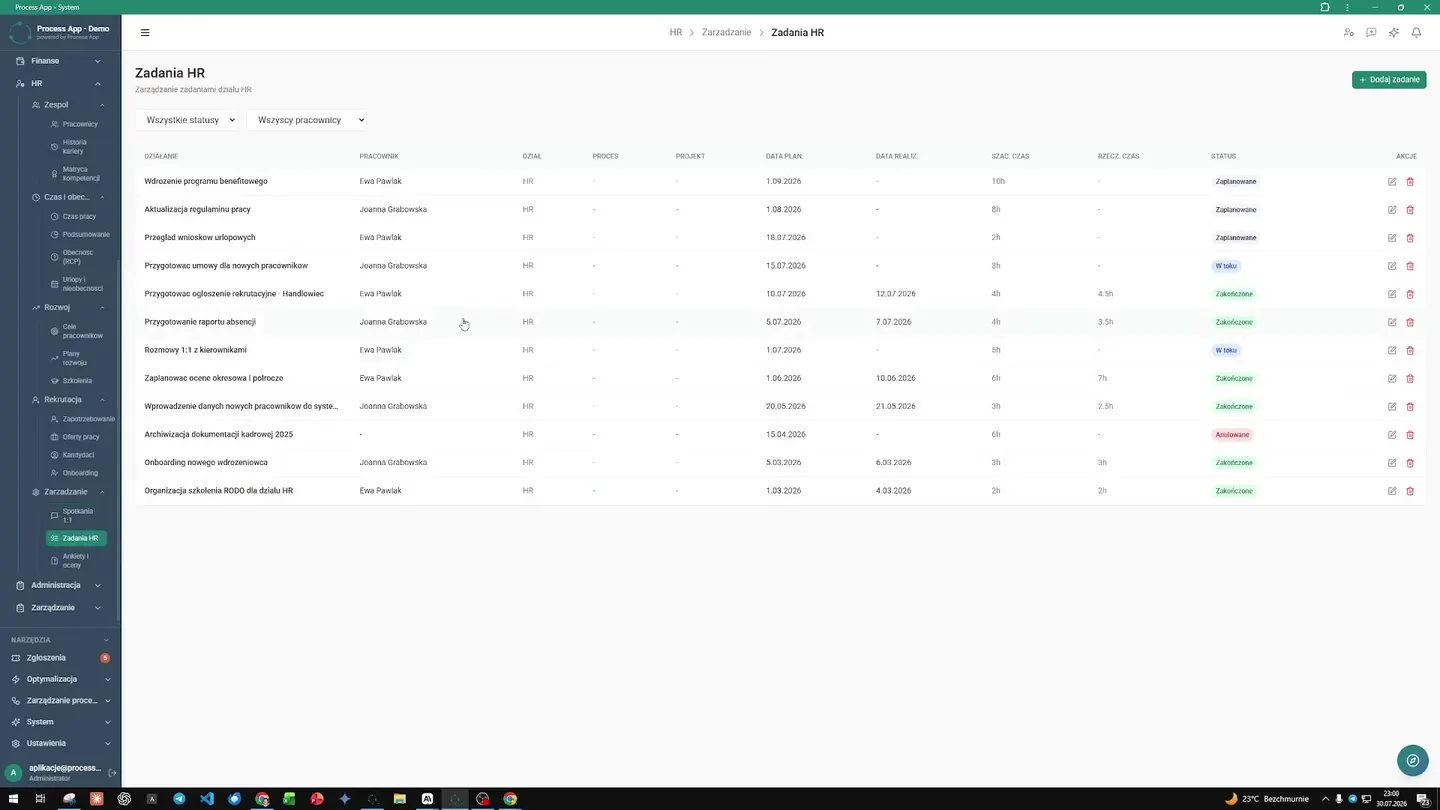1440x810 pixels.
Task: Expand the Ustawienia section
Action: coord(60,744)
